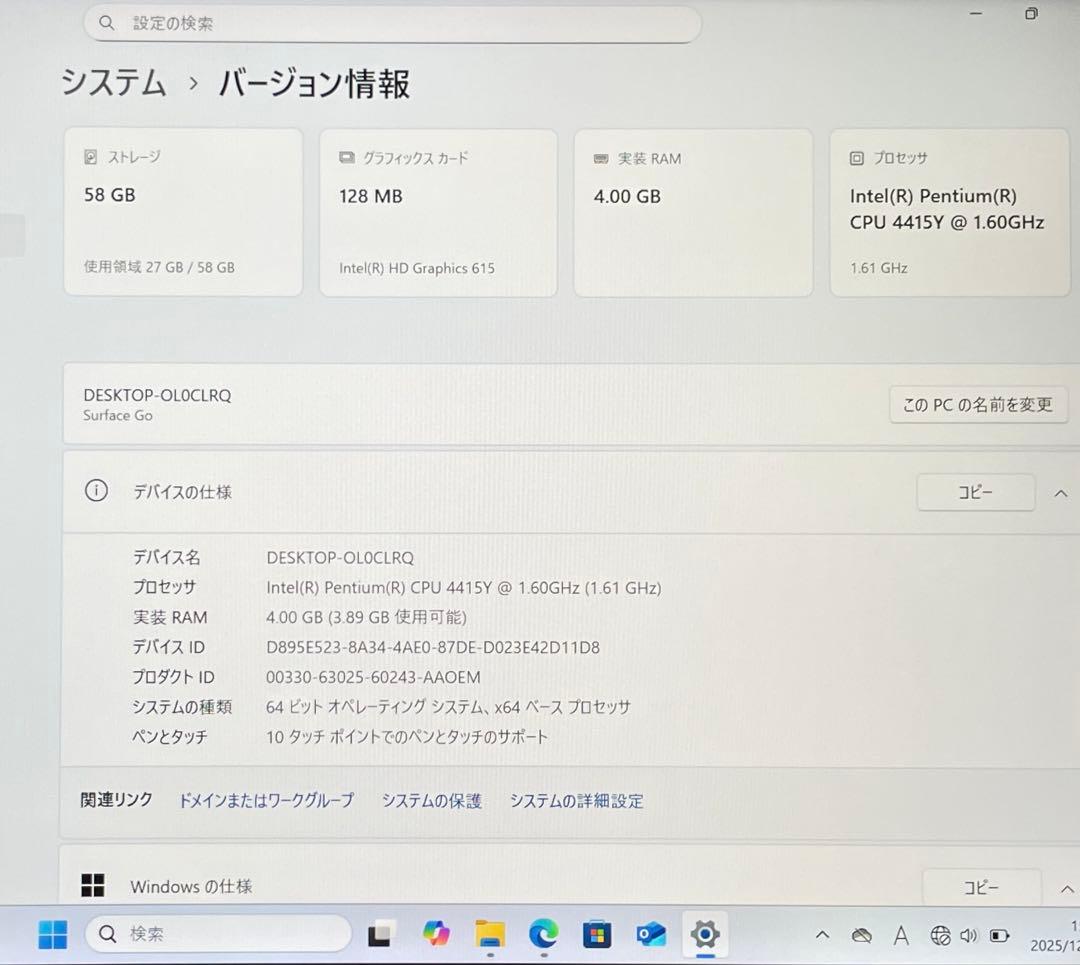Copy the Windows の仕様 details
1080x965 pixels.
point(981,887)
